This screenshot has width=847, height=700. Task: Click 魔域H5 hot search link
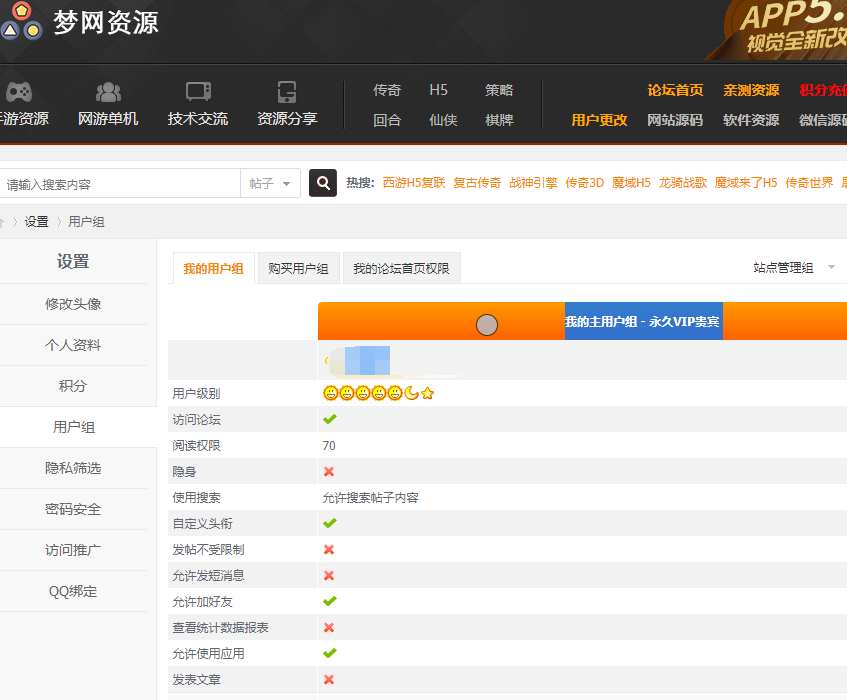631,183
